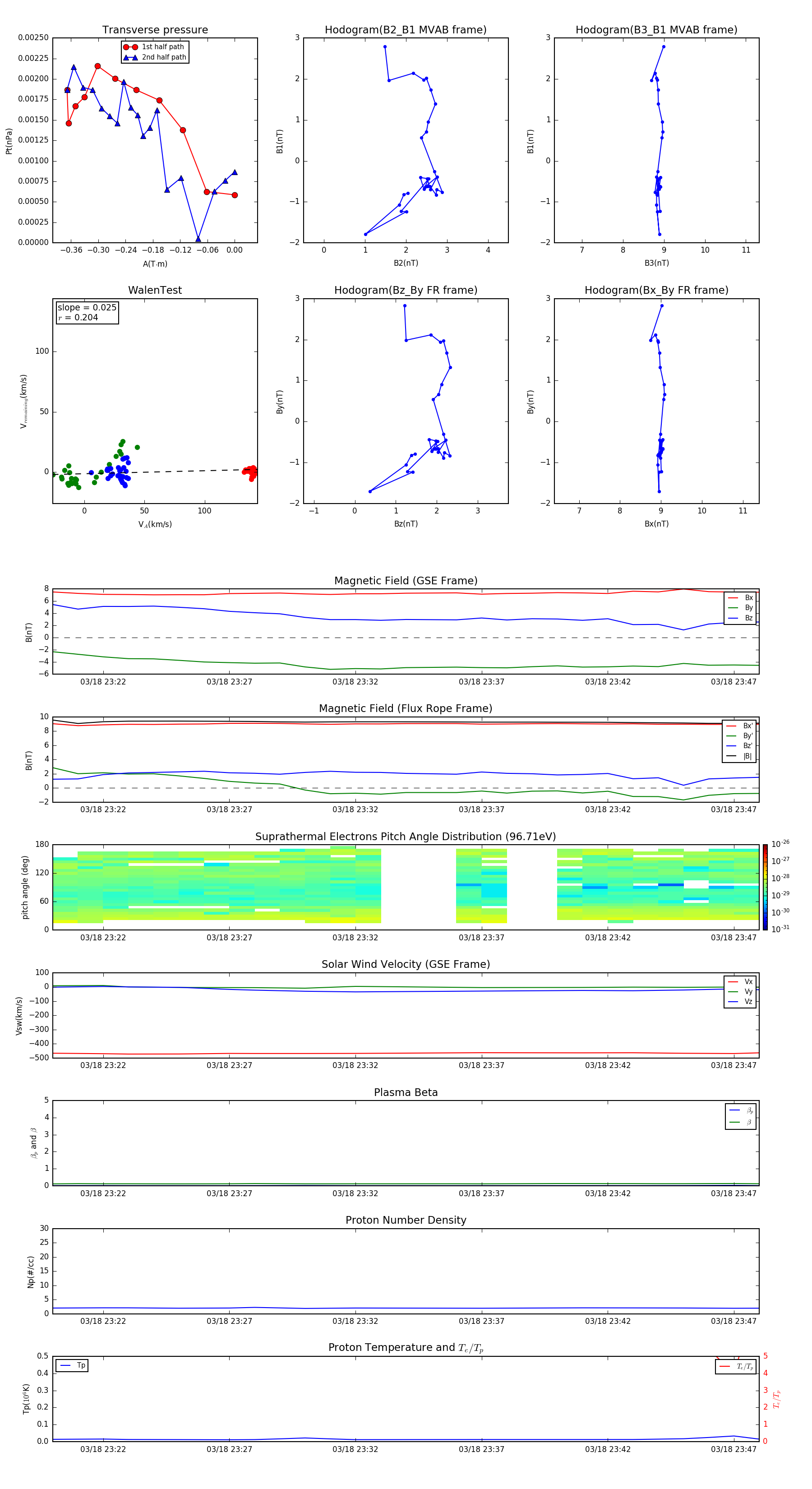812x1489 pixels.
Task: Click the 'Vsw(km/s)' y-axis label
Action: coord(18,1016)
